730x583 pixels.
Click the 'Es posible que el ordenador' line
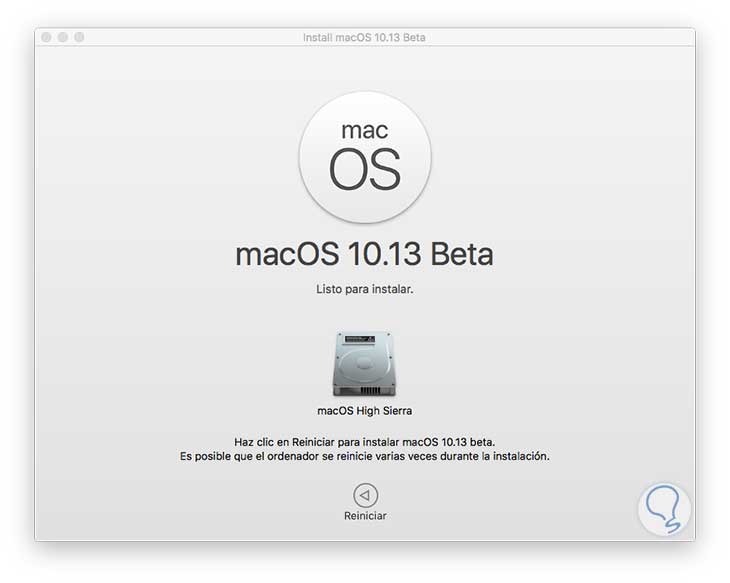[365, 456]
